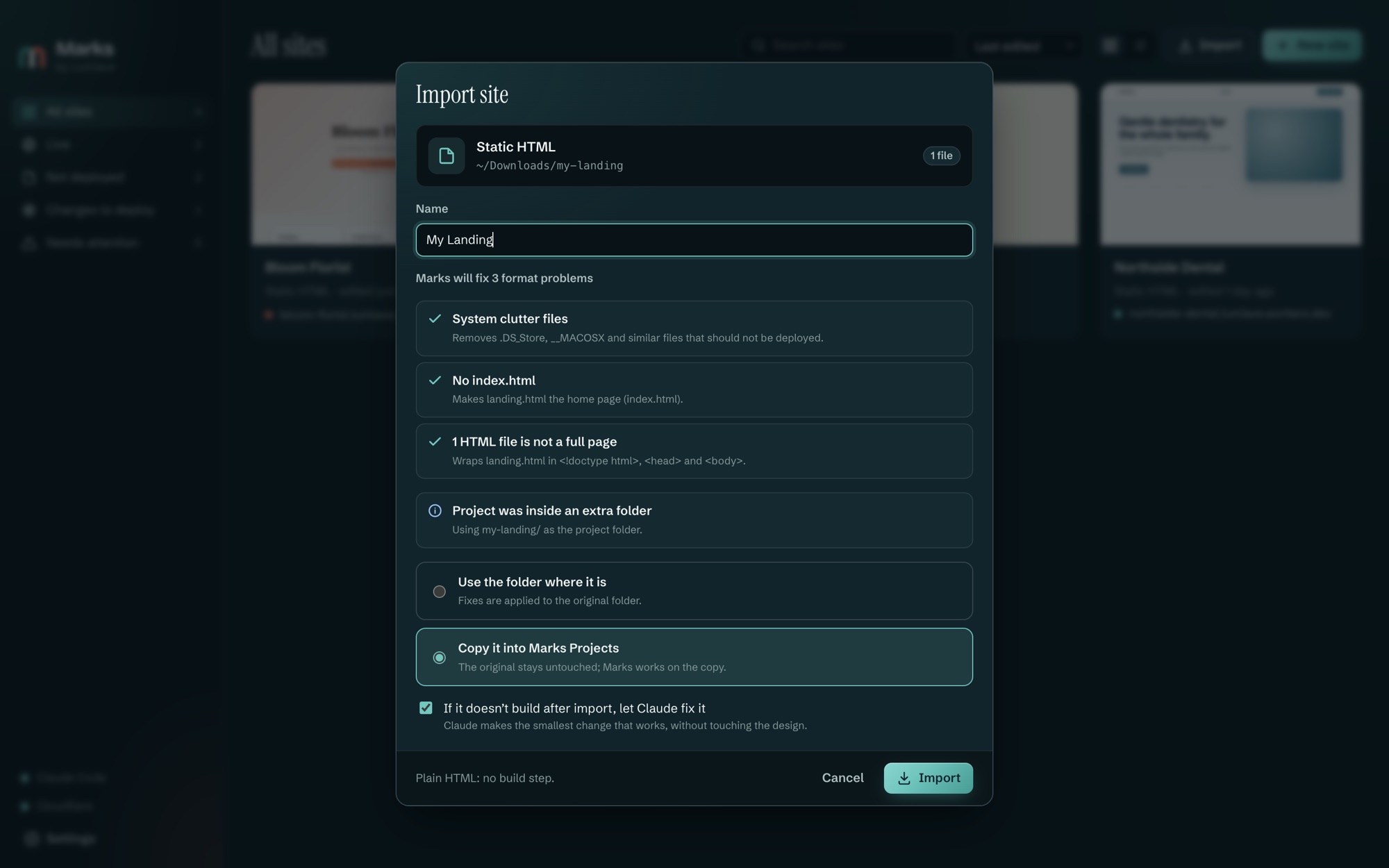Click the checkmark beside No index.html
Viewport: 1389px width, 868px height.
(x=435, y=381)
